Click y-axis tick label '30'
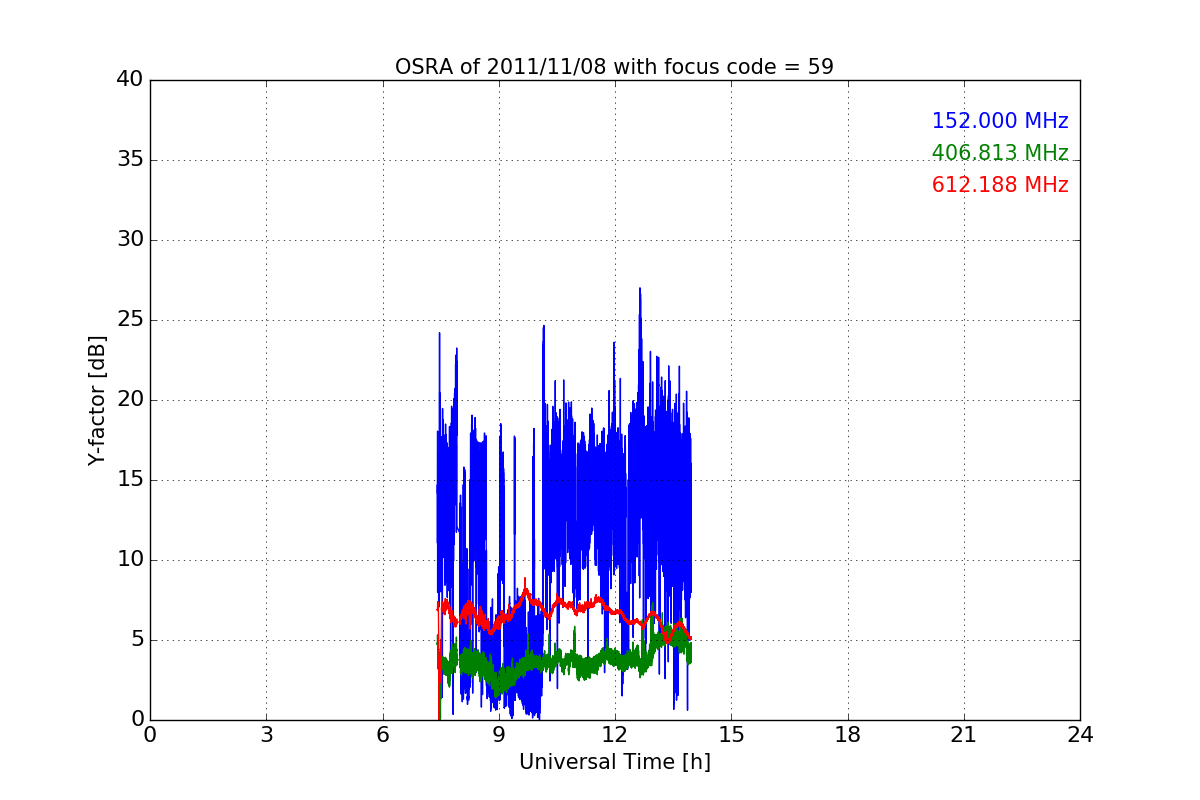Viewport: 1200px width, 800px height. click(x=130, y=240)
